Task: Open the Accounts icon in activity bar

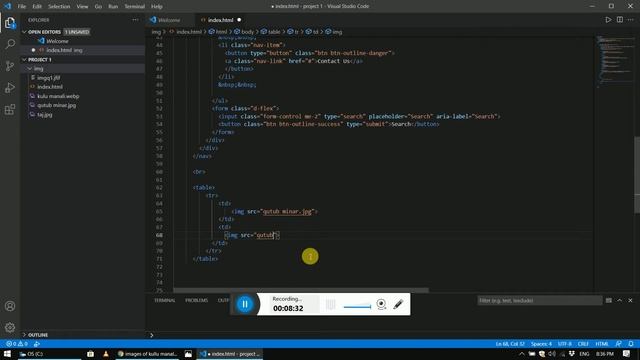Action: (10, 306)
